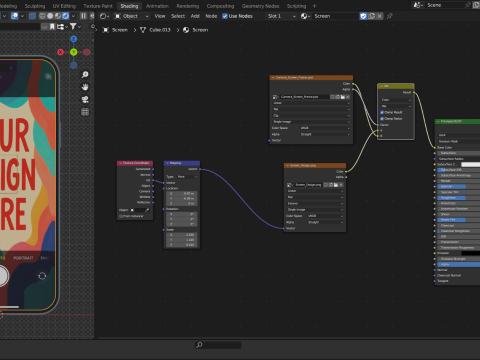Open the Texture Paint workspace tab
This screenshot has height=360, width=480.
pos(98,6)
